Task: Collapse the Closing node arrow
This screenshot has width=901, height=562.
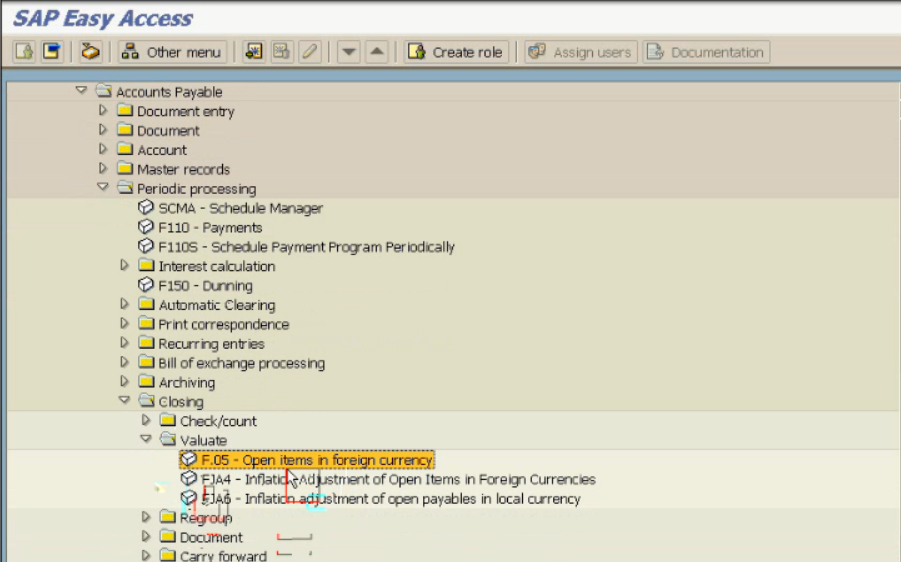Action: [124, 400]
